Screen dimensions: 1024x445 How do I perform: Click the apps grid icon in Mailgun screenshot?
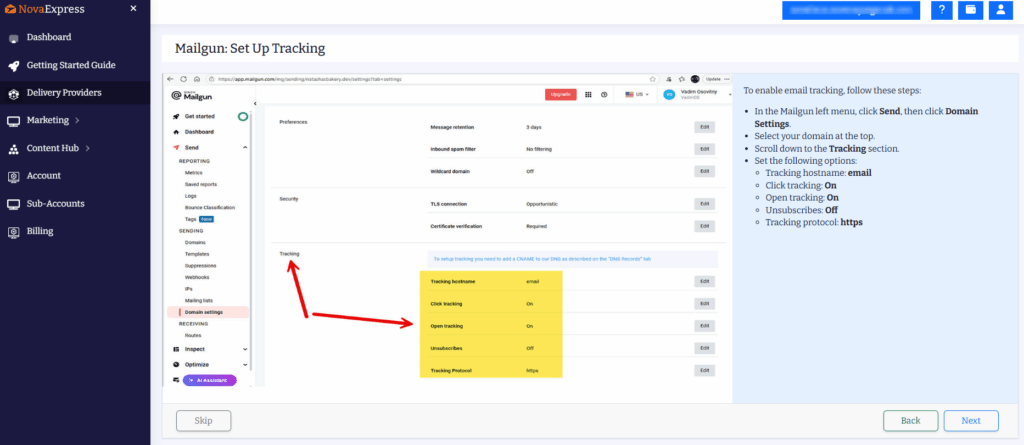(588, 95)
